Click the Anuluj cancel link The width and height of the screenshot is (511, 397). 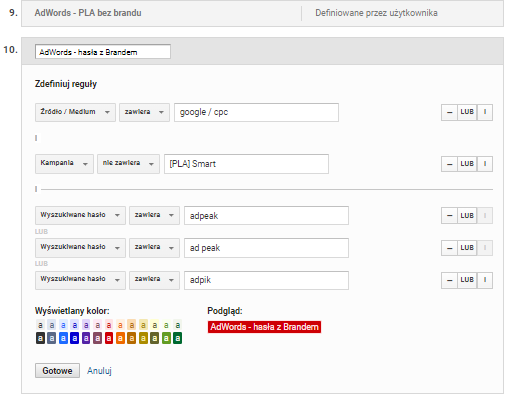point(99,371)
